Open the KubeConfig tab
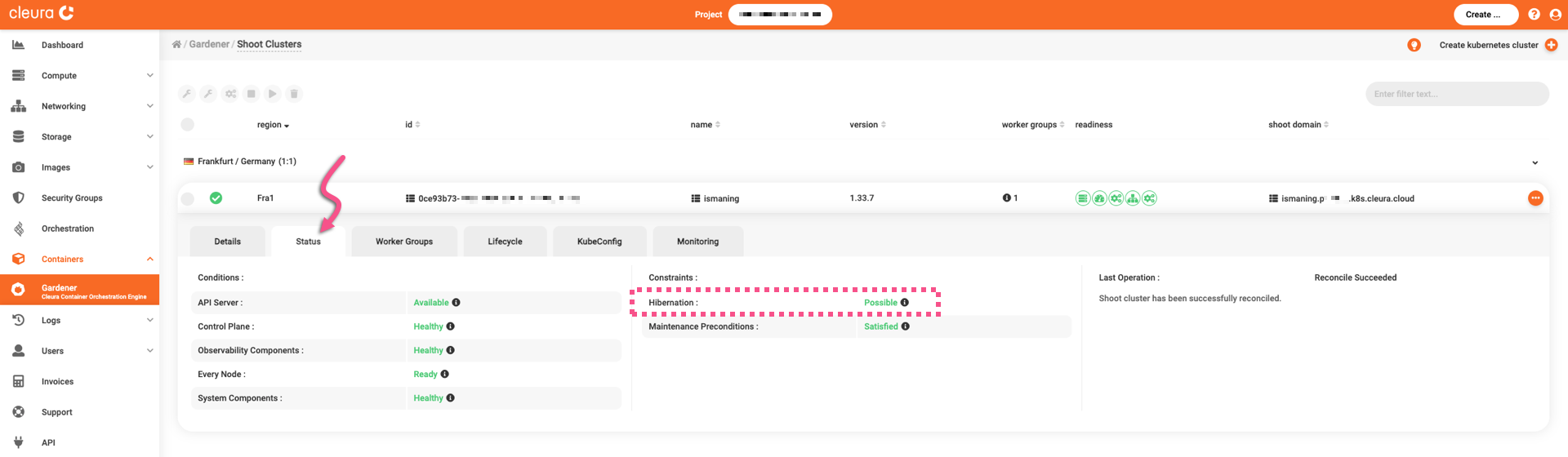The image size is (1568, 457). point(599,242)
